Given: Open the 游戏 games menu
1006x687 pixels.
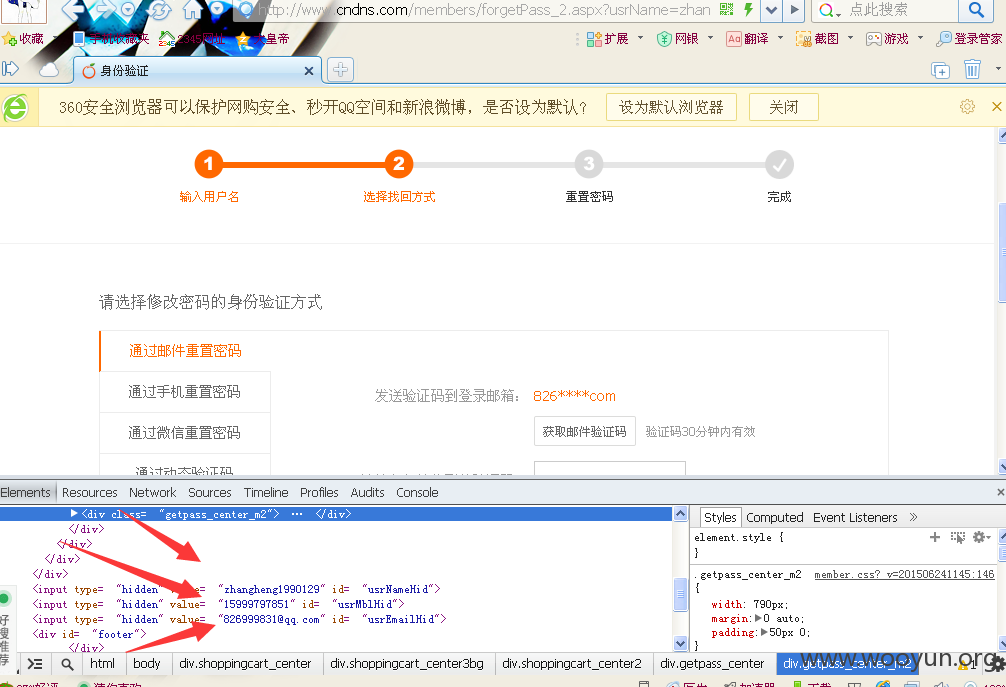Looking at the screenshot, I should (x=887, y=39).
